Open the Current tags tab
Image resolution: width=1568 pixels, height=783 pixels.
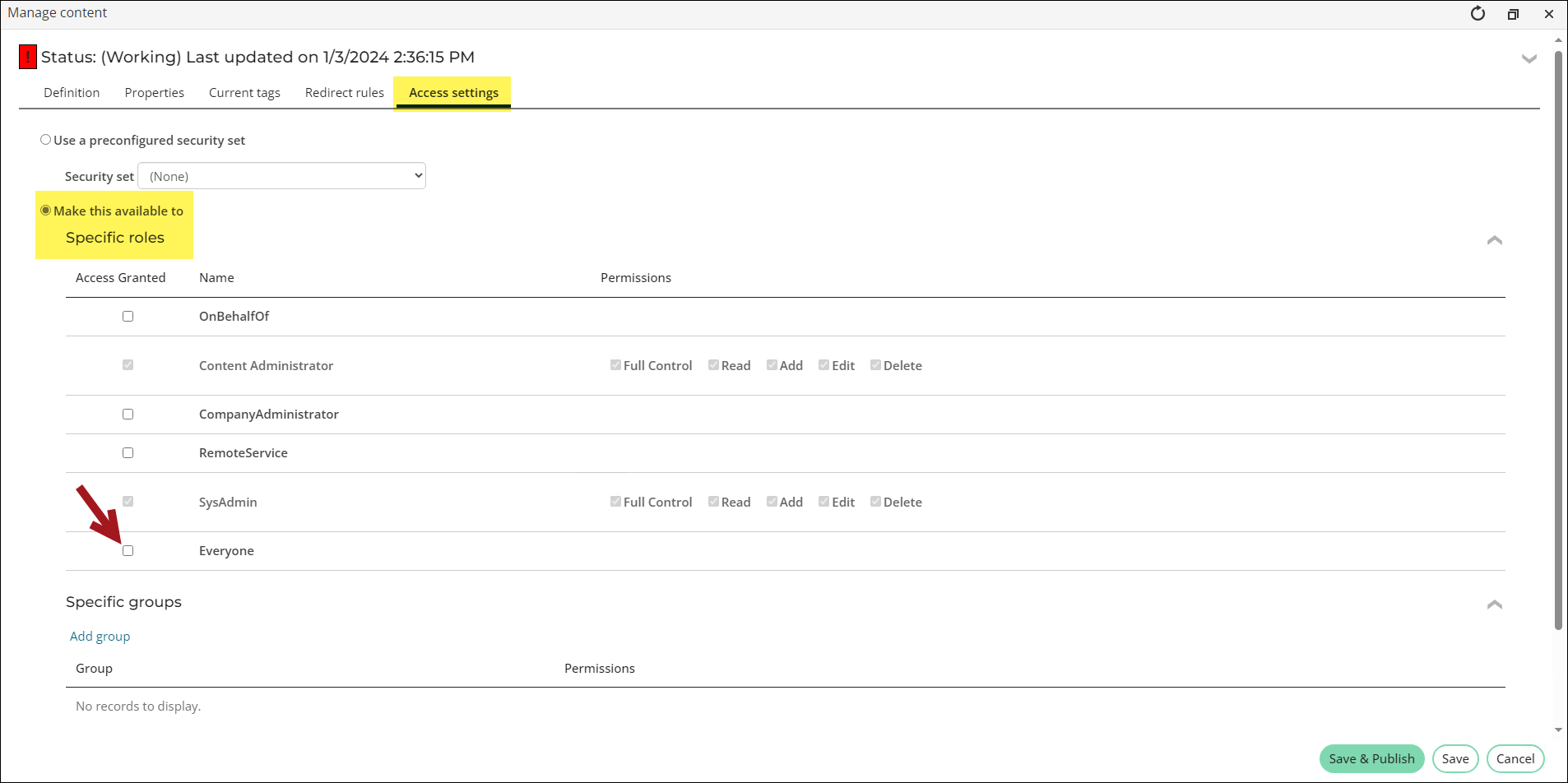244,93
